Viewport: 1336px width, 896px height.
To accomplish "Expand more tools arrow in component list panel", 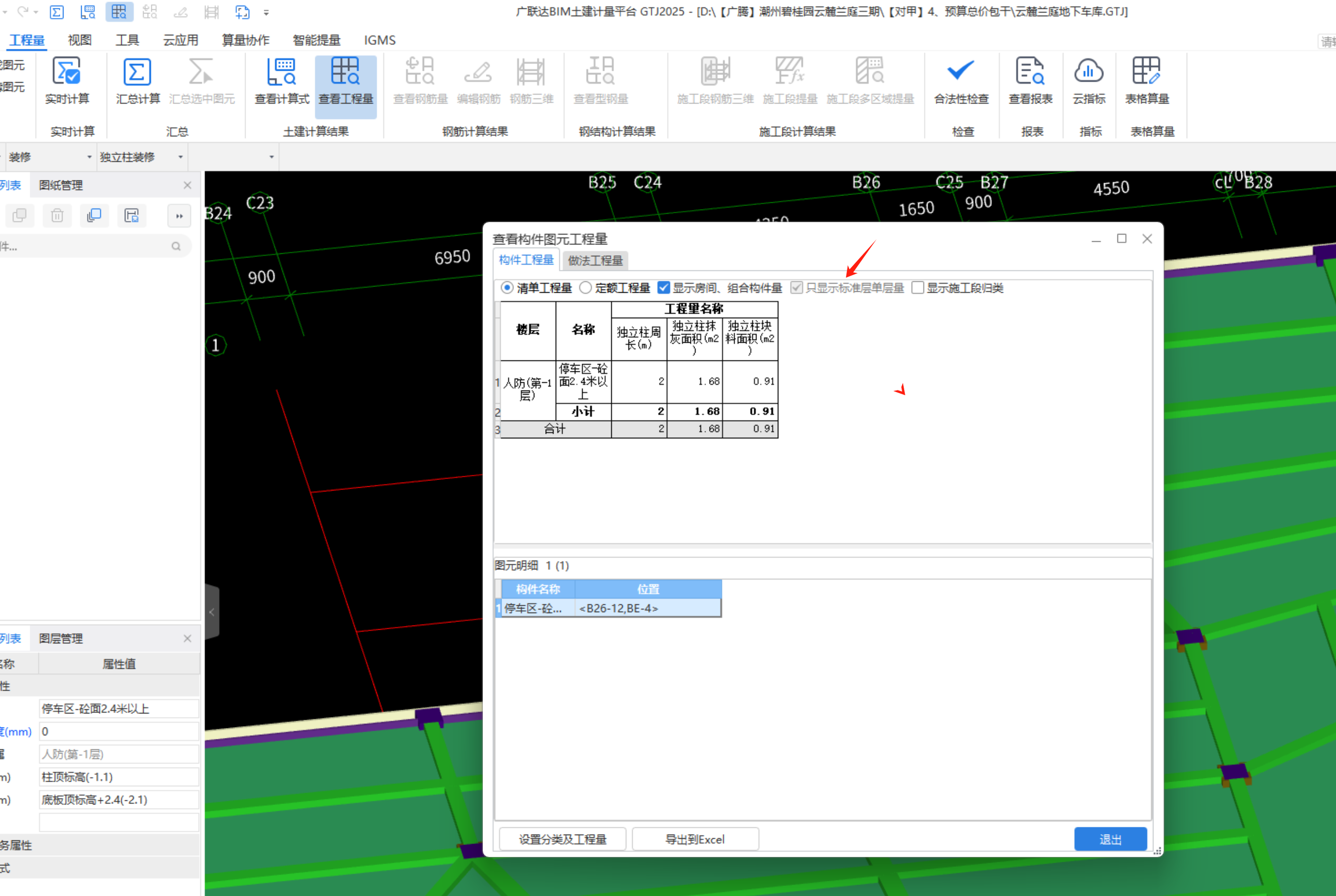I will coord(179,215).
